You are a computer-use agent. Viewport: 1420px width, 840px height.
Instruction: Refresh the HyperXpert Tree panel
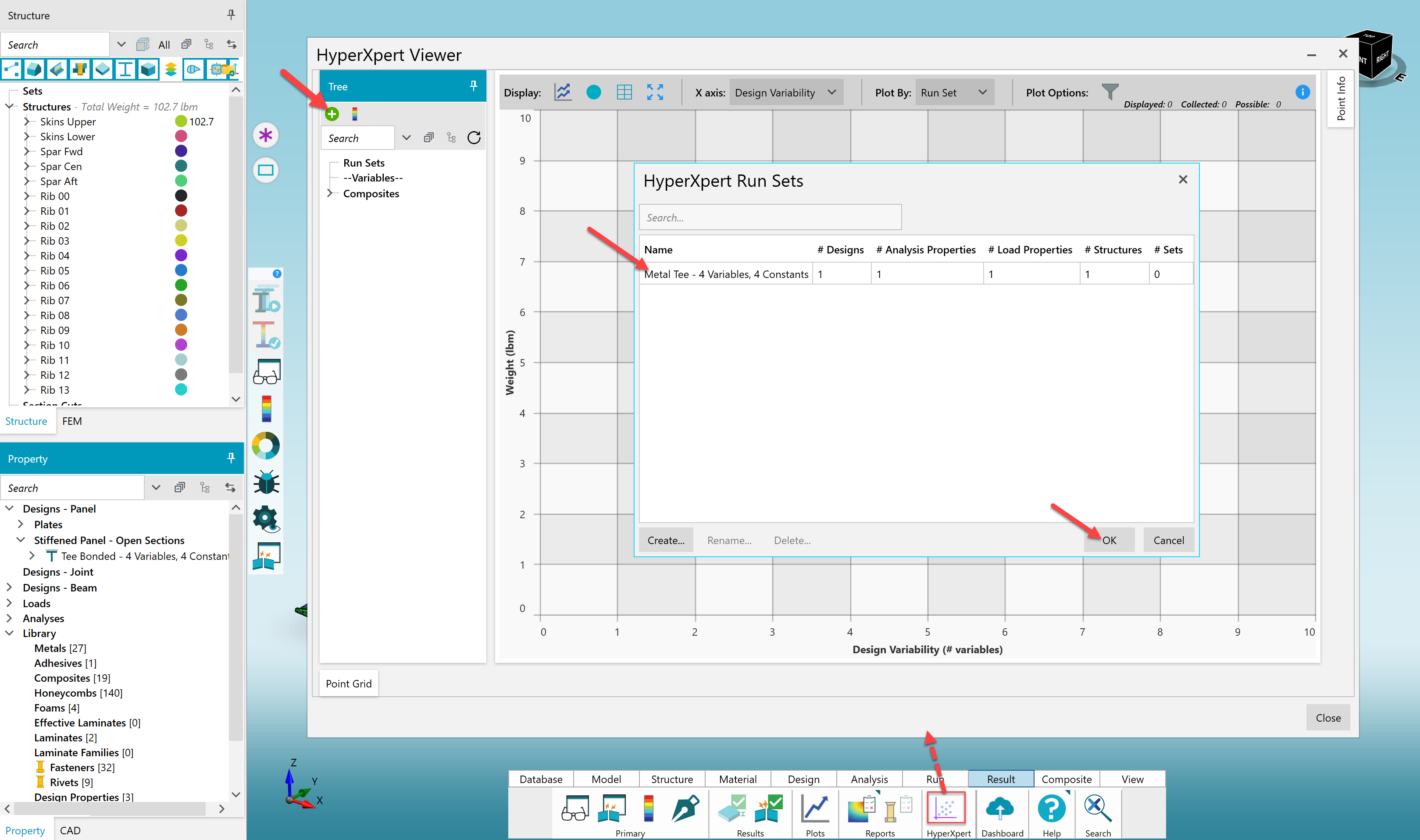coord(474,138)
